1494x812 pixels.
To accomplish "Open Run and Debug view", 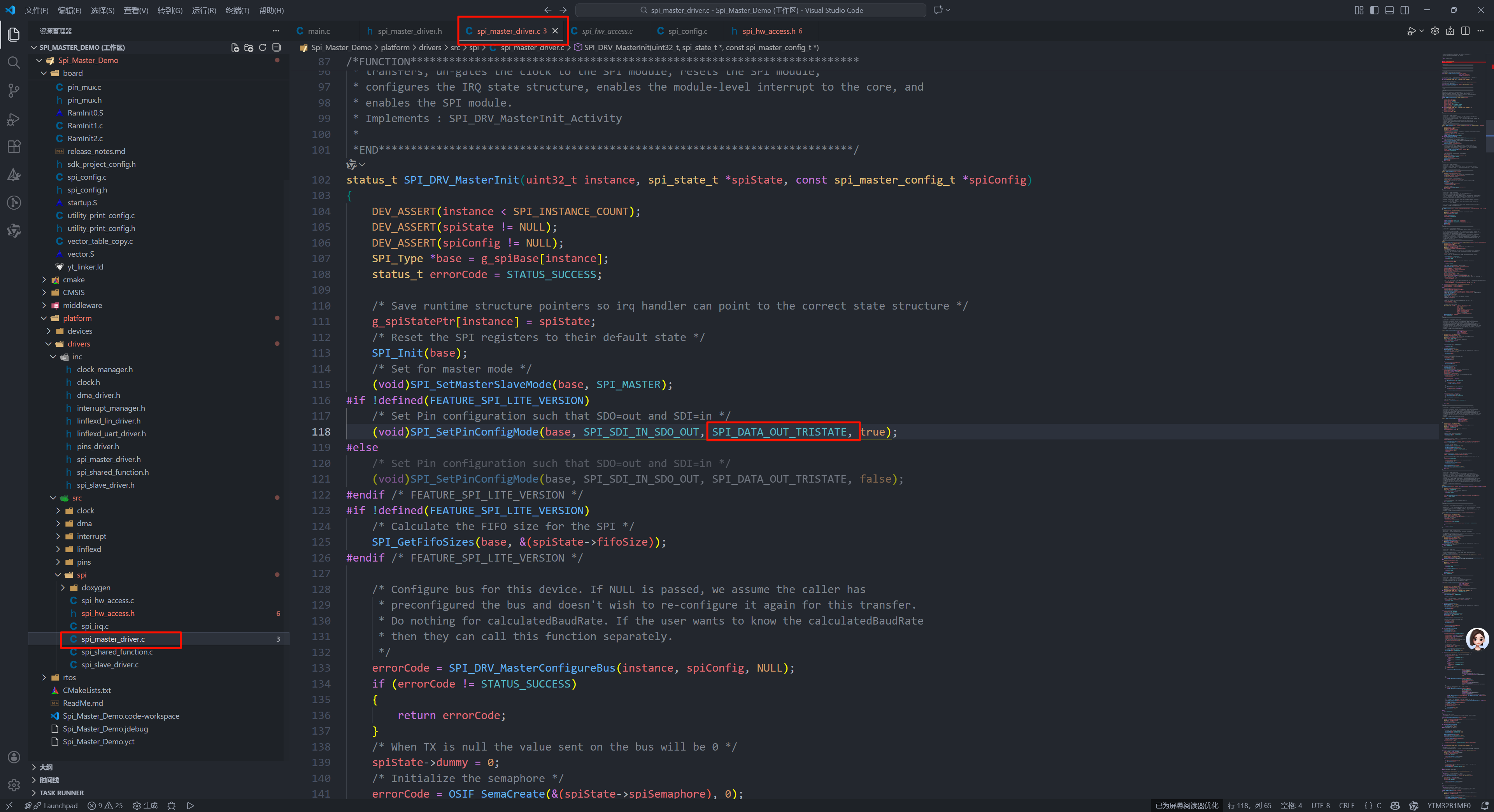I will [x=14, y=119].
